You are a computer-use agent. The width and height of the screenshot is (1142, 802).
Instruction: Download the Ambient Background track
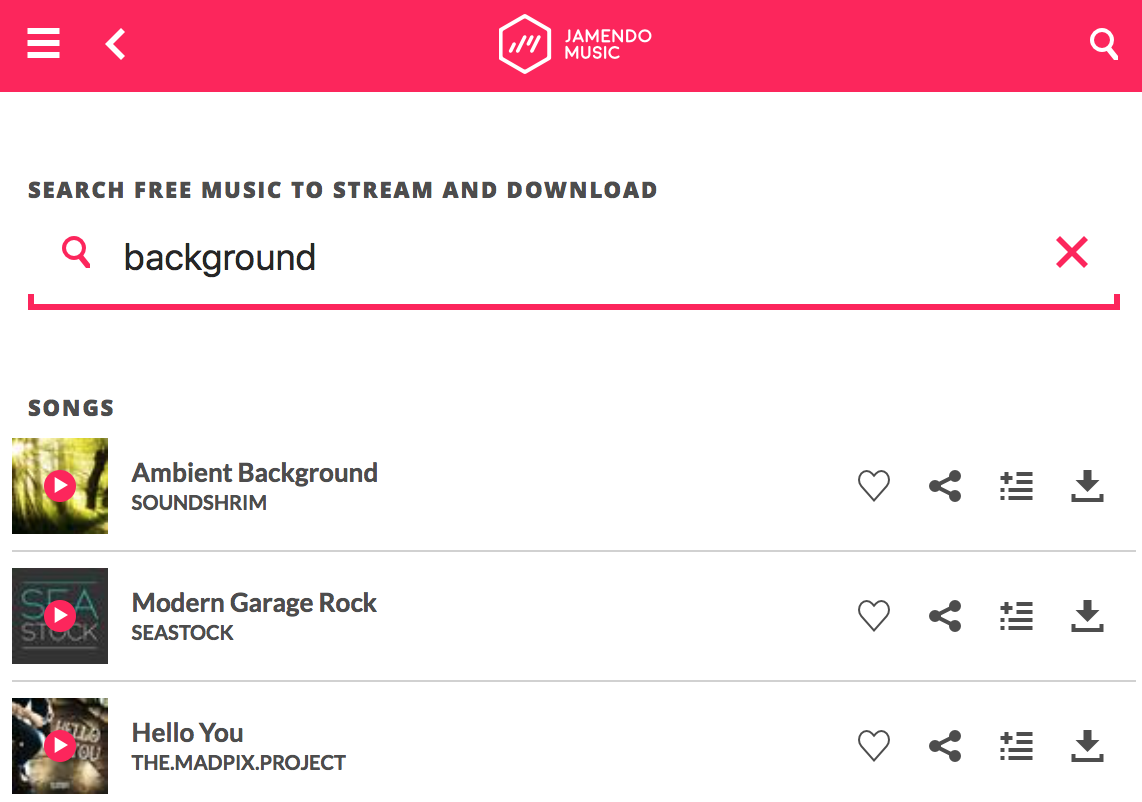(1087, 487)
